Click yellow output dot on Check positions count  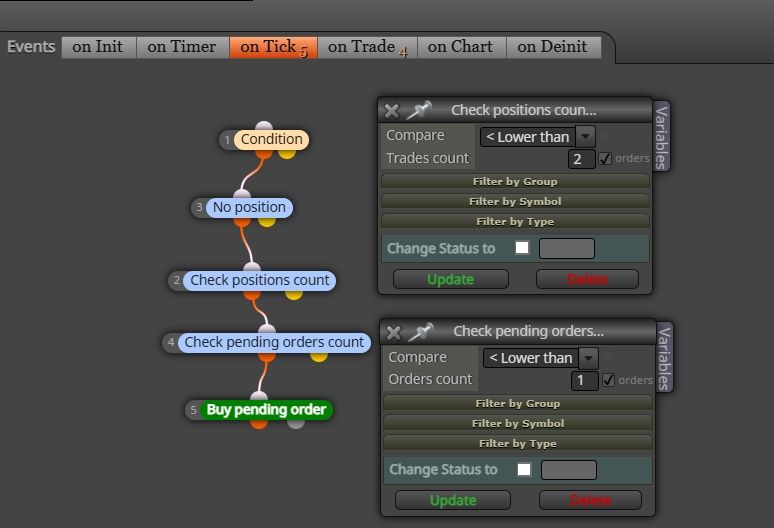pyautogui.click(x=294, y=295)
